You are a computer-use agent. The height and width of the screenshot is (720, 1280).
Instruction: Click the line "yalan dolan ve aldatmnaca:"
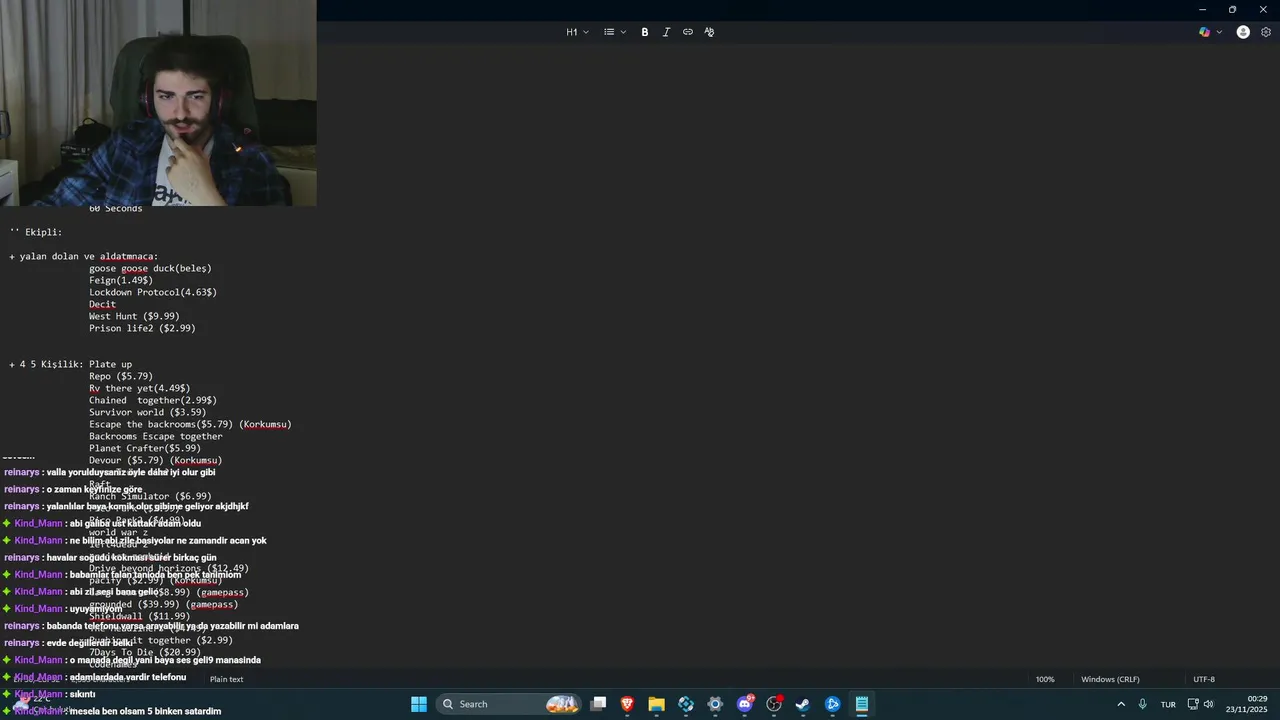tap(89, 256)
